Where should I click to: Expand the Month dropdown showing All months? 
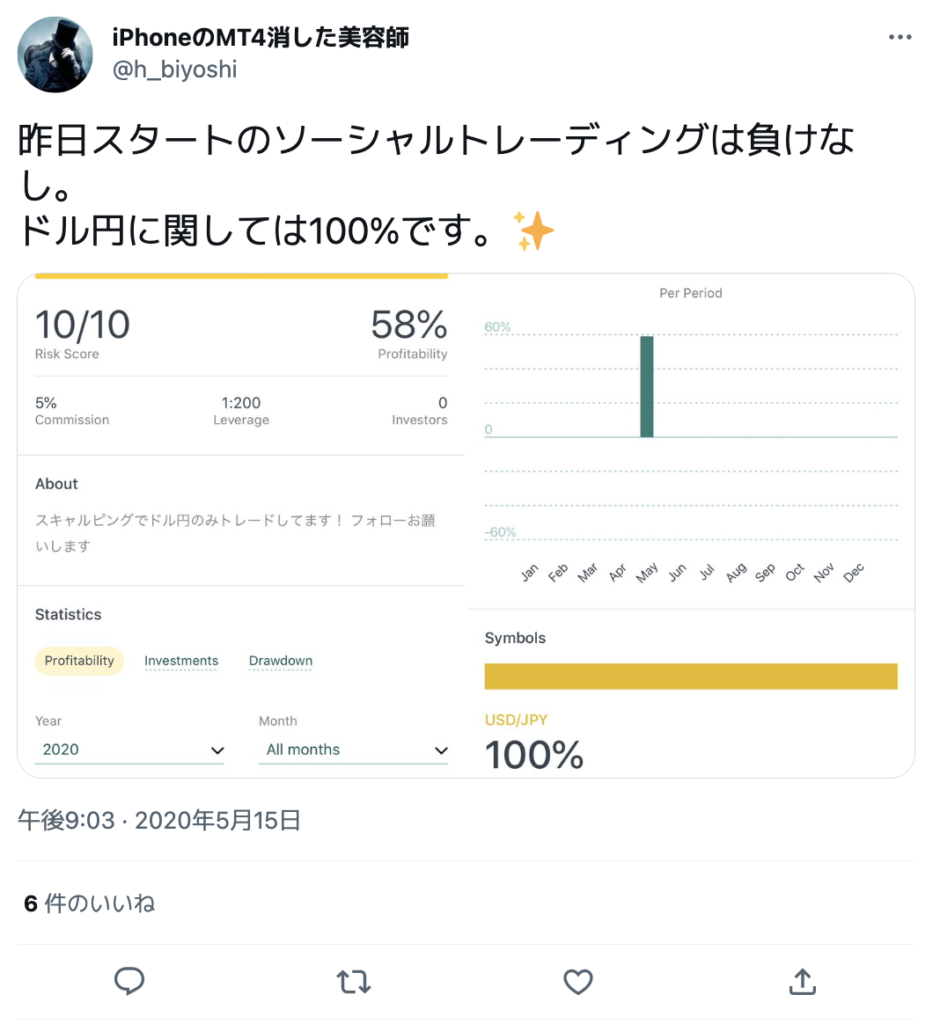tap(353, 750)
